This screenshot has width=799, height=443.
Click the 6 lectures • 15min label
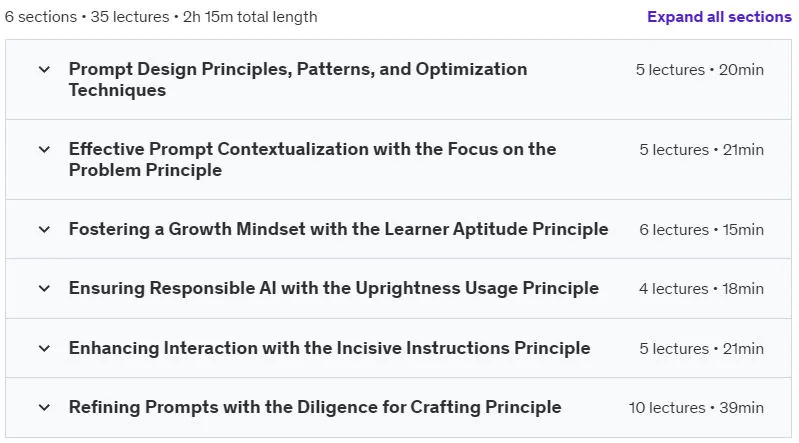coord(702,230)
